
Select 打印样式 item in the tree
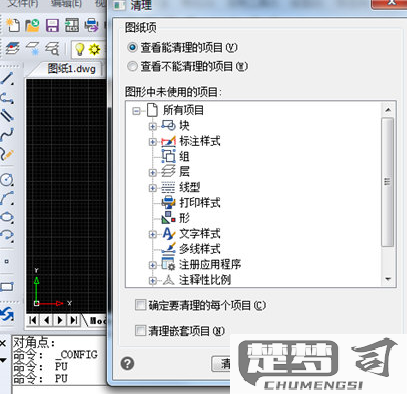(200, 202)
